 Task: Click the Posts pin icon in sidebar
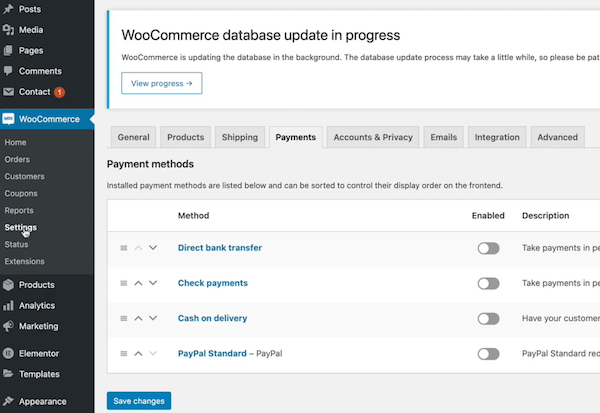click(x=9, y=9)
